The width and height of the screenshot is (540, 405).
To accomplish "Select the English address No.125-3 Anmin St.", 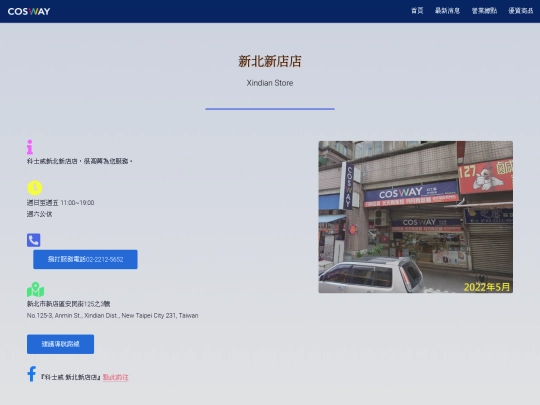I will [112, 315].
